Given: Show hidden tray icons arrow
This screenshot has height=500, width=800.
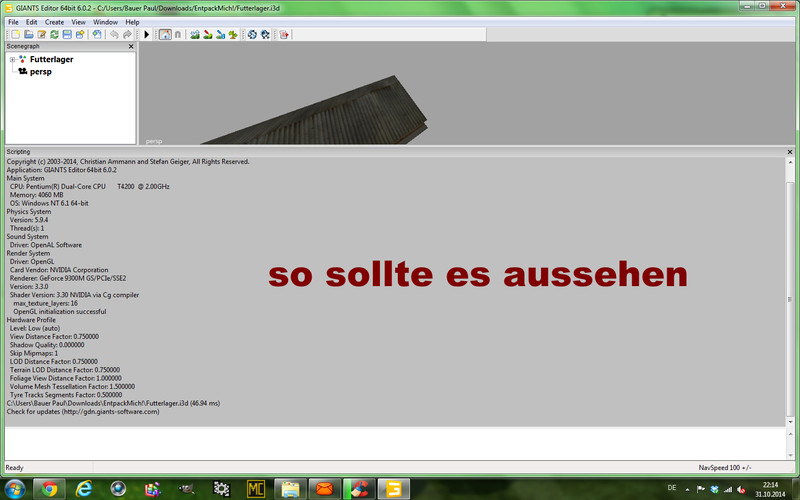Looking at the screenshot, I should click(687, 489).
